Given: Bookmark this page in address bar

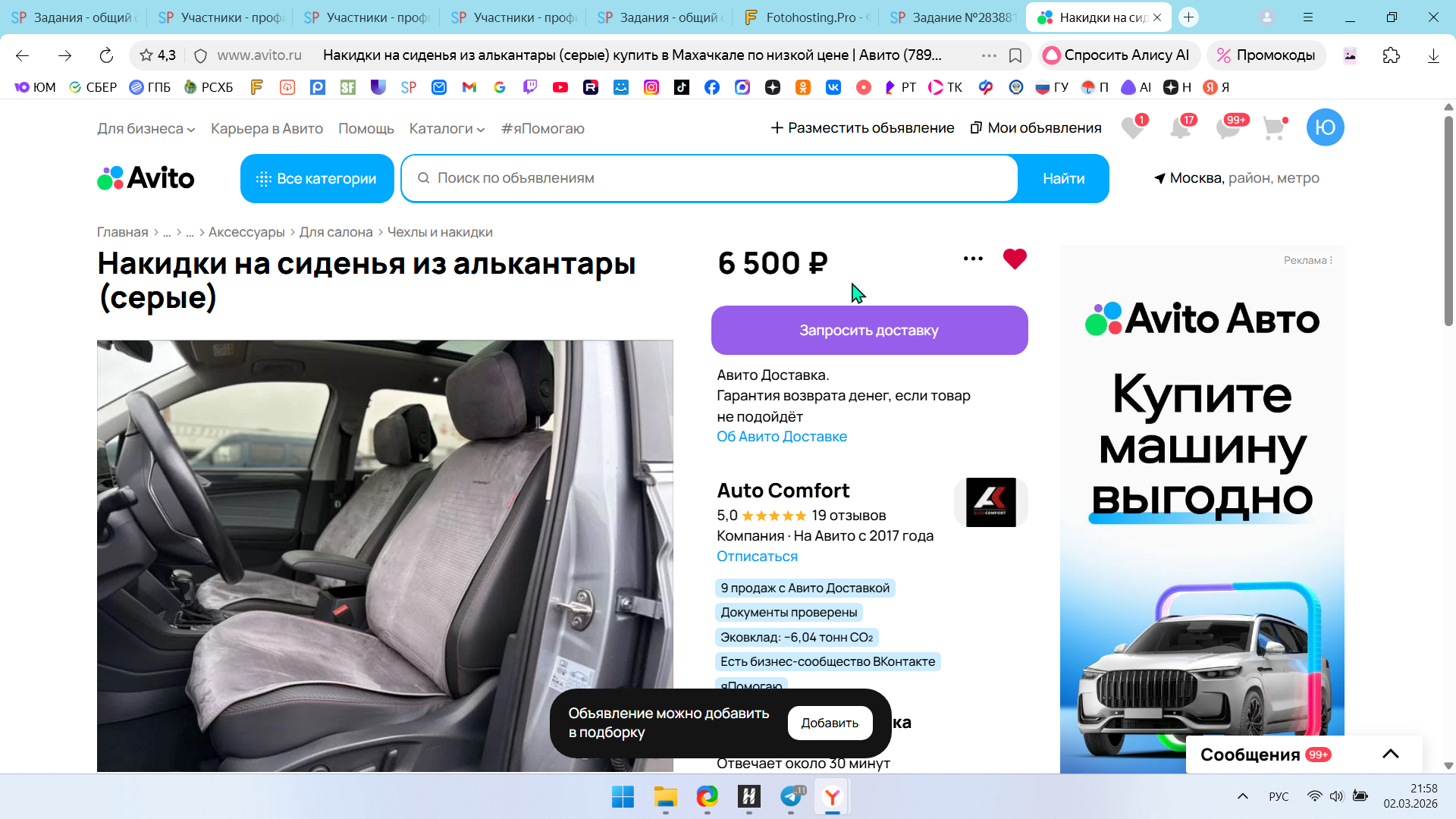Looking at the screenshot, I should pos(1015,55).
